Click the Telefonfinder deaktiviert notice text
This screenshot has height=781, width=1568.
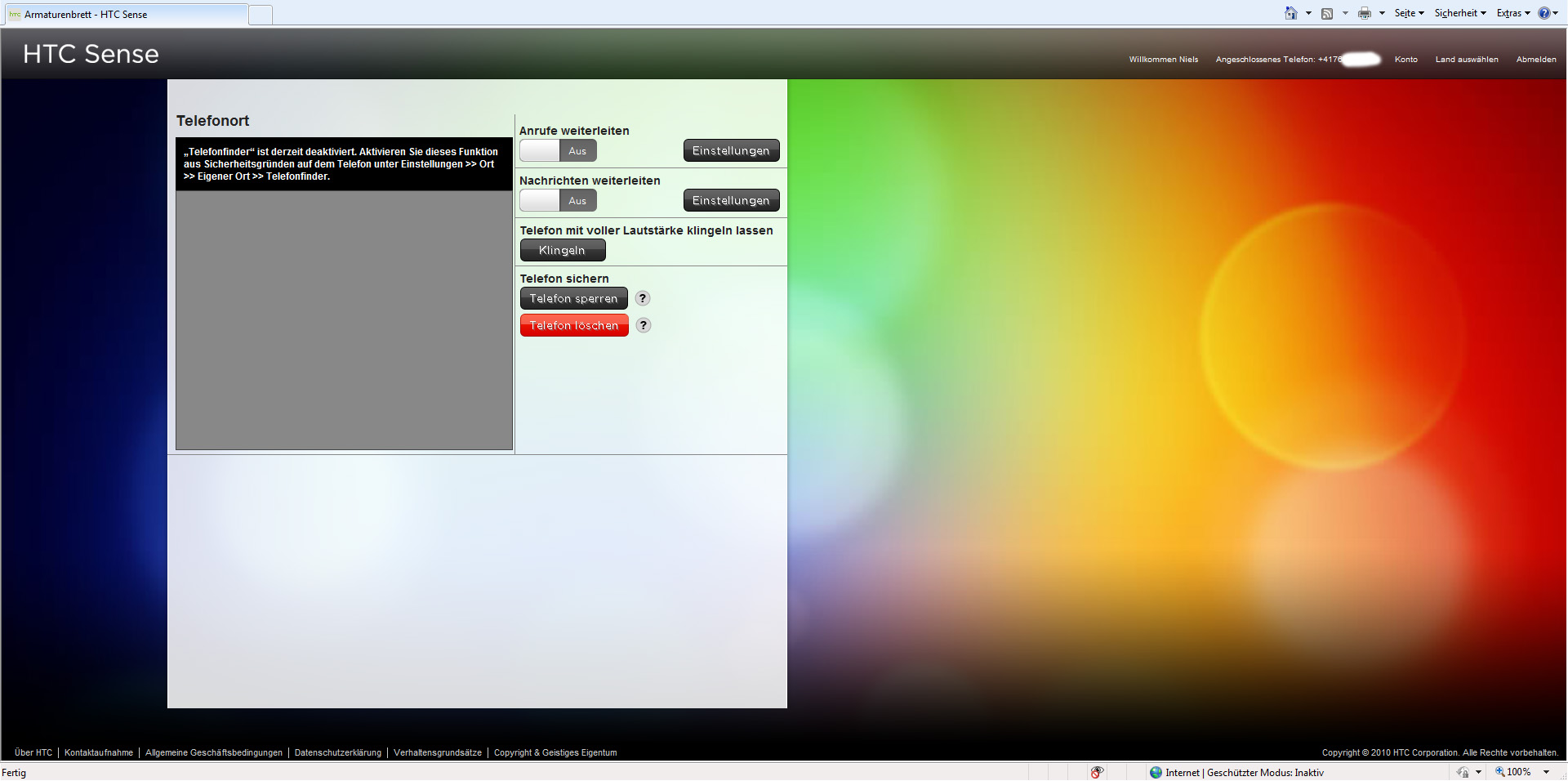point(341,164)
